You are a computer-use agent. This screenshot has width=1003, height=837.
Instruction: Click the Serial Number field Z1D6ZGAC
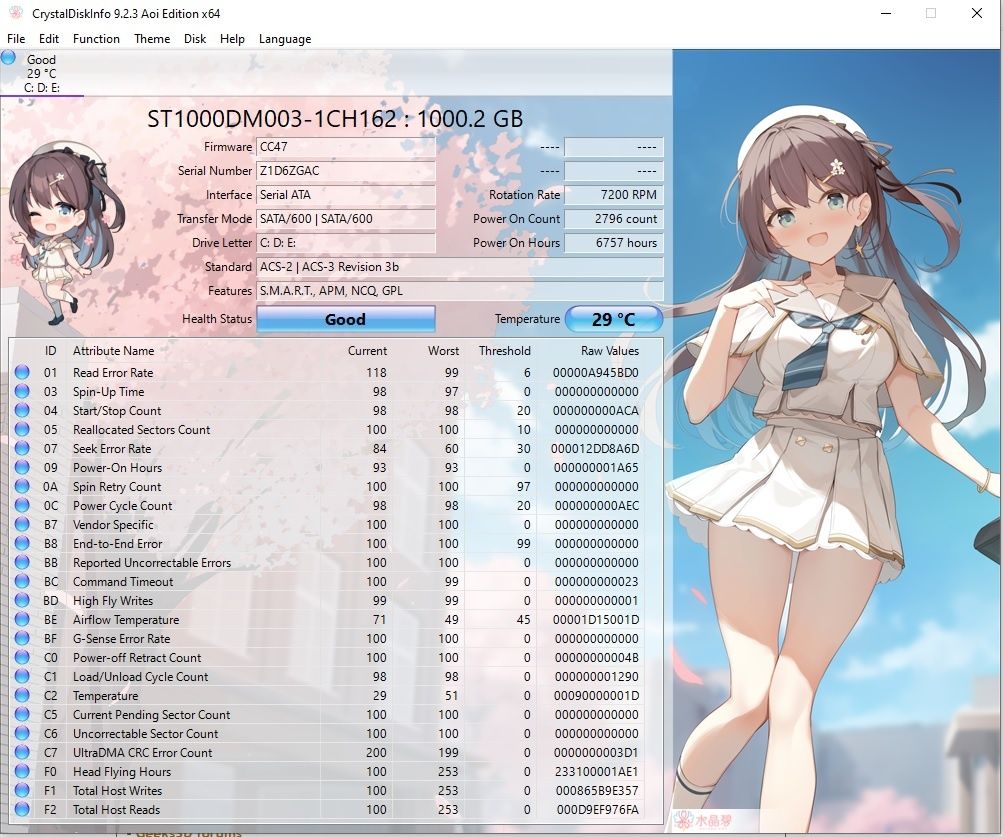[345, 171]
